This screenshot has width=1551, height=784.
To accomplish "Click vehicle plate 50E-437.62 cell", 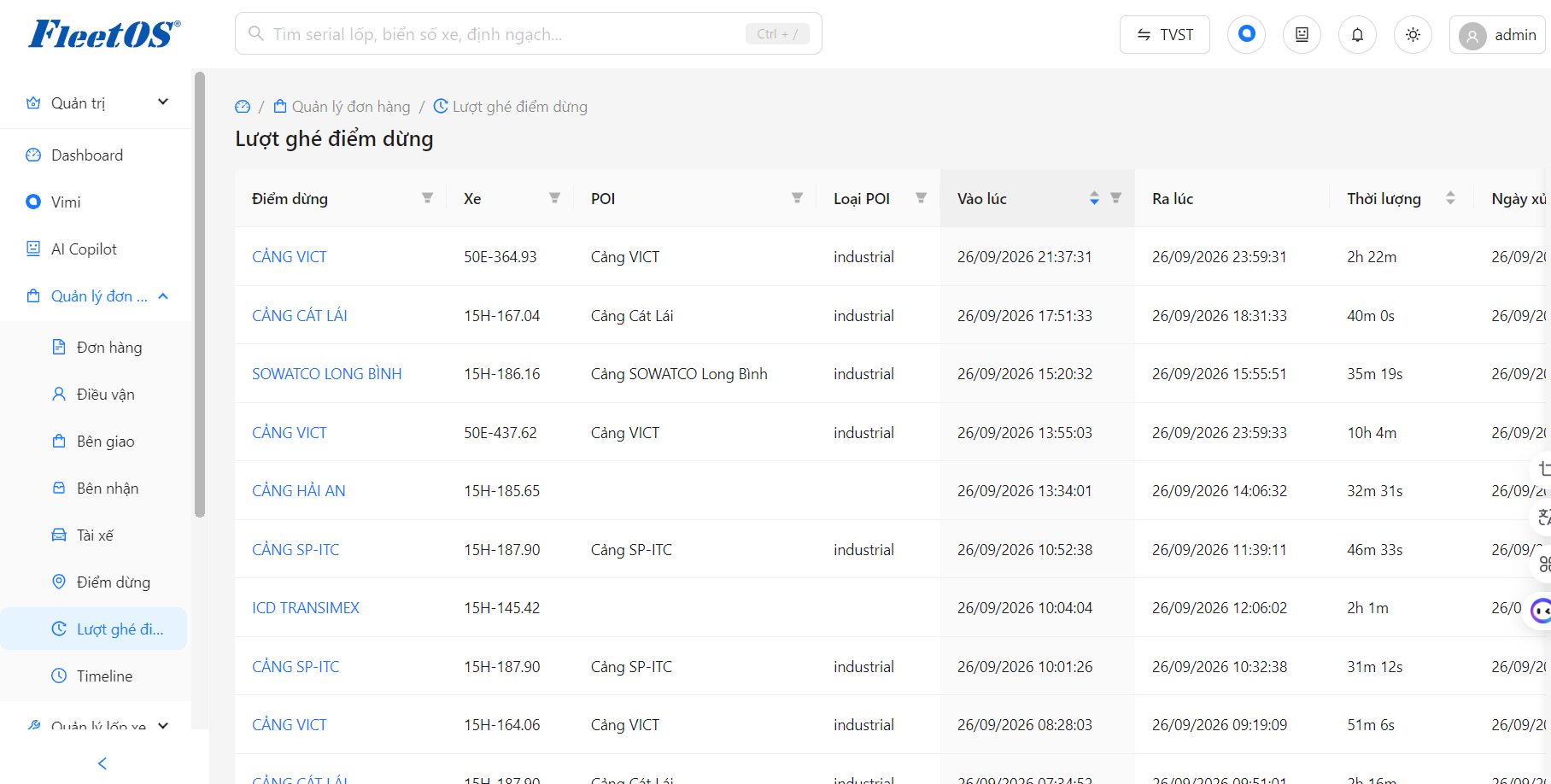I will 500,433.
